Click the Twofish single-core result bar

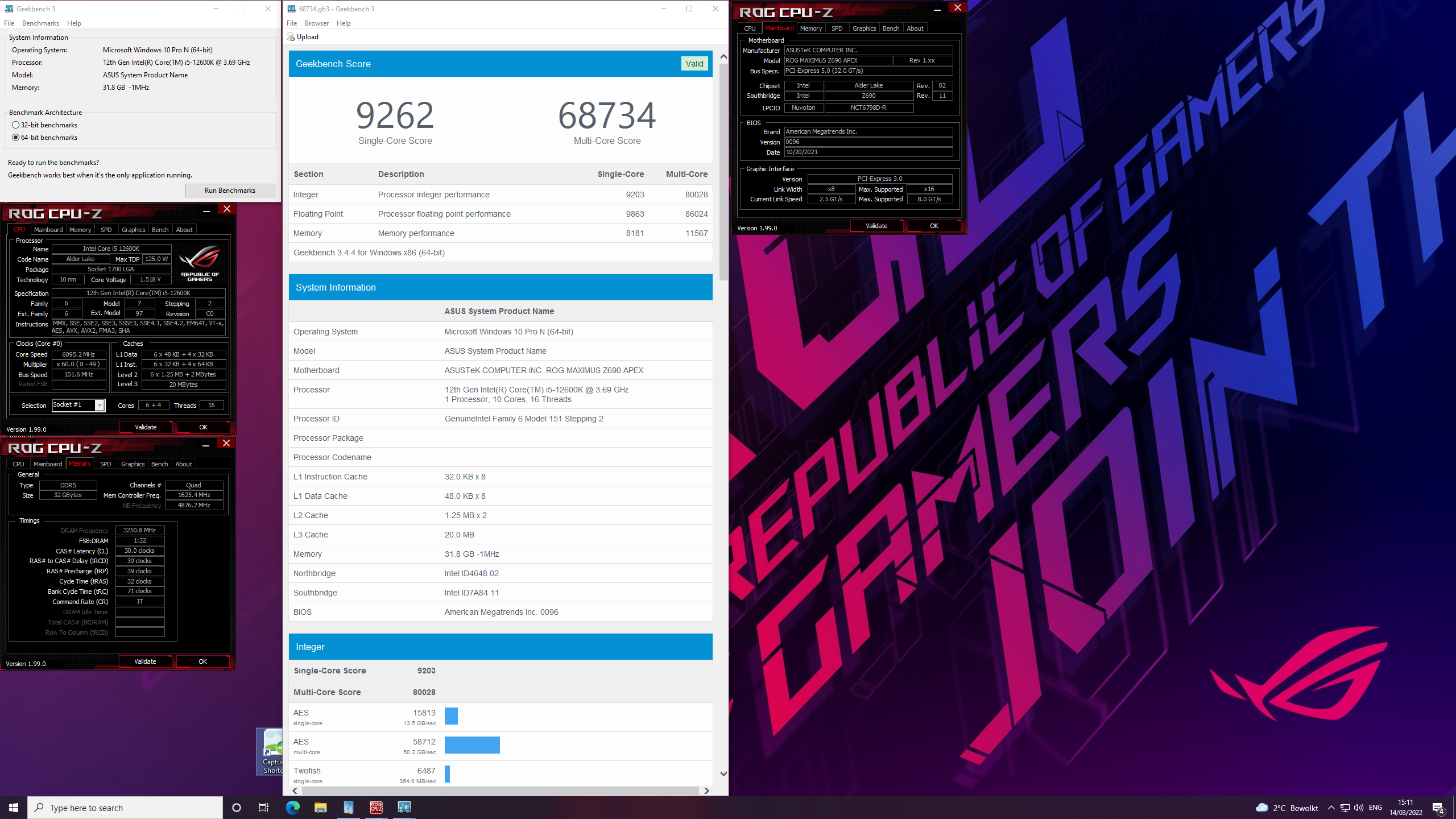[x=447, y=774]
